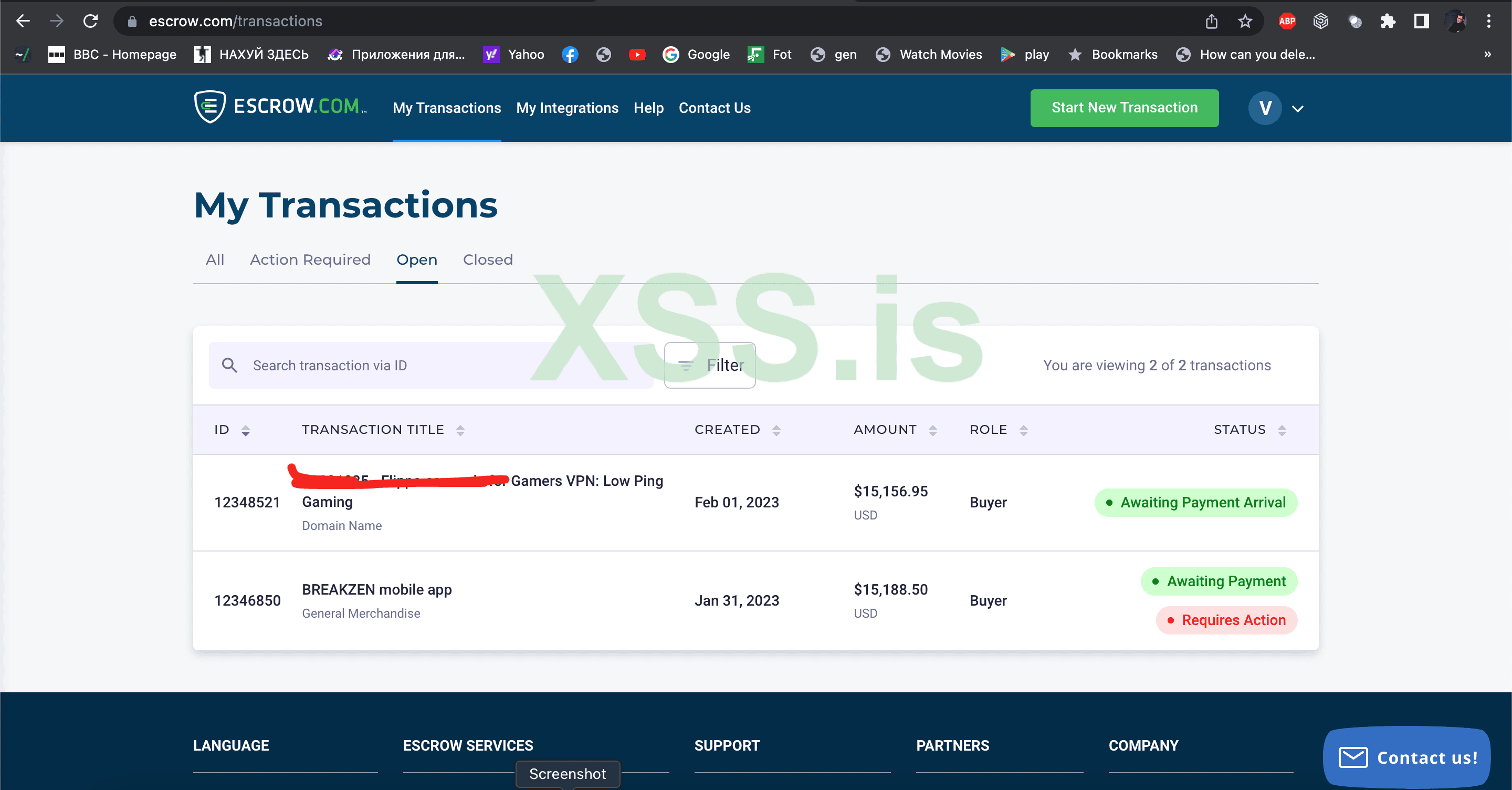Screen dimensions: 1512x790
Task: Bookmark page with the star icon
Action: point(1244,21)
